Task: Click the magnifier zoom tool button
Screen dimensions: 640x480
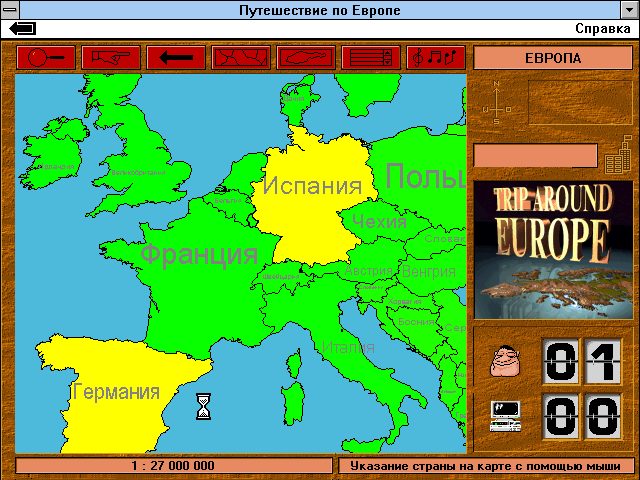Action: click(x=46, y=58)
